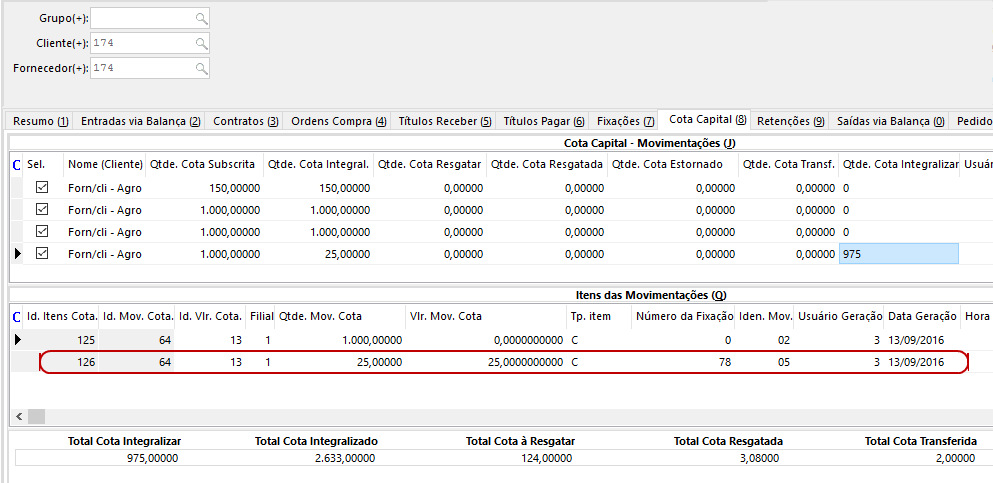Image resolution: width=993 pixels, height=483 pixels.
Task: Click the left scroll arrow of Itens grid
Action: pos(20,415)
